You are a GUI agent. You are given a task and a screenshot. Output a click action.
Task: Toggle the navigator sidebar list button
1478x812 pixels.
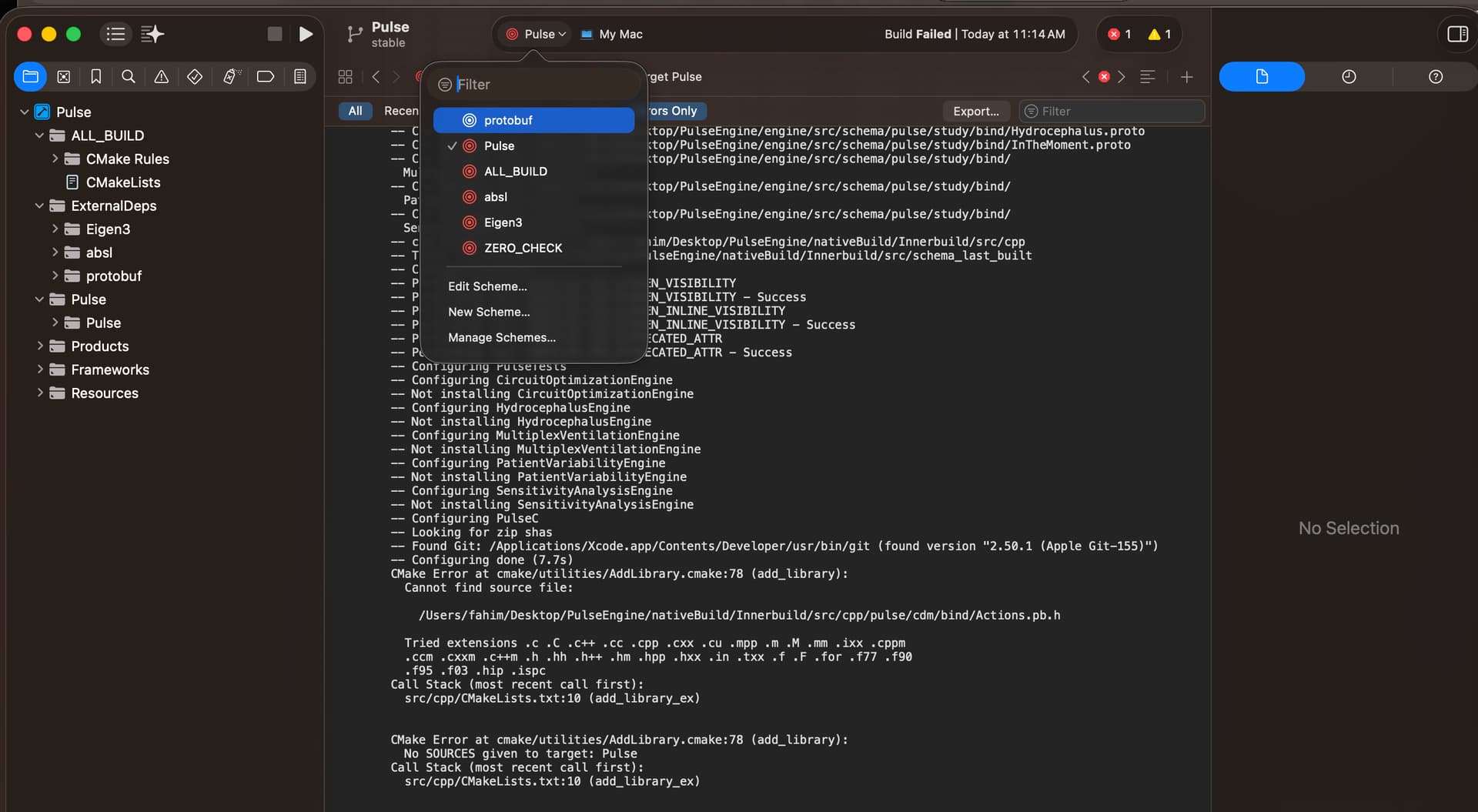click(115, 34)
